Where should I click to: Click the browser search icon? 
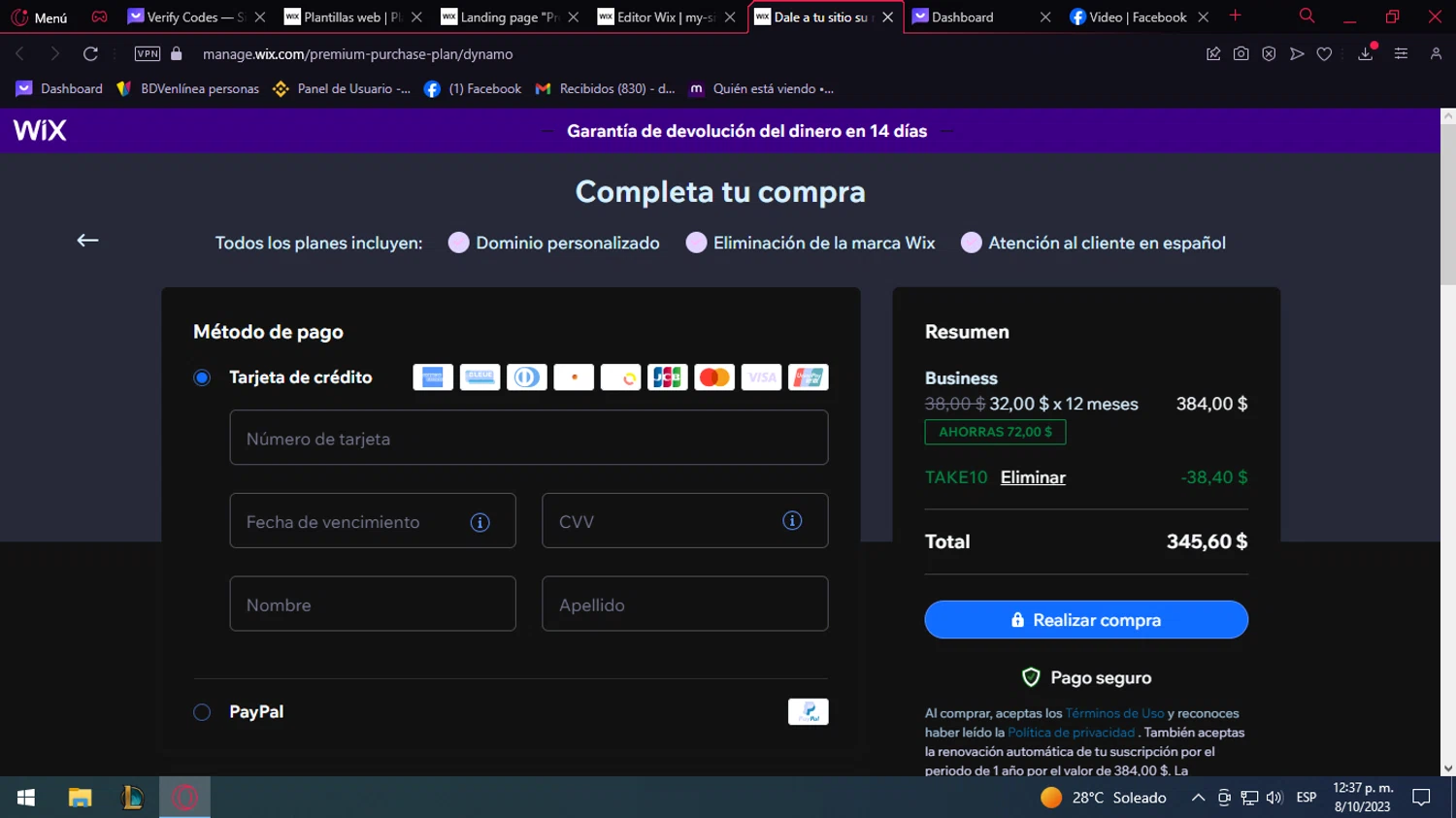(x=1307, y=16)
